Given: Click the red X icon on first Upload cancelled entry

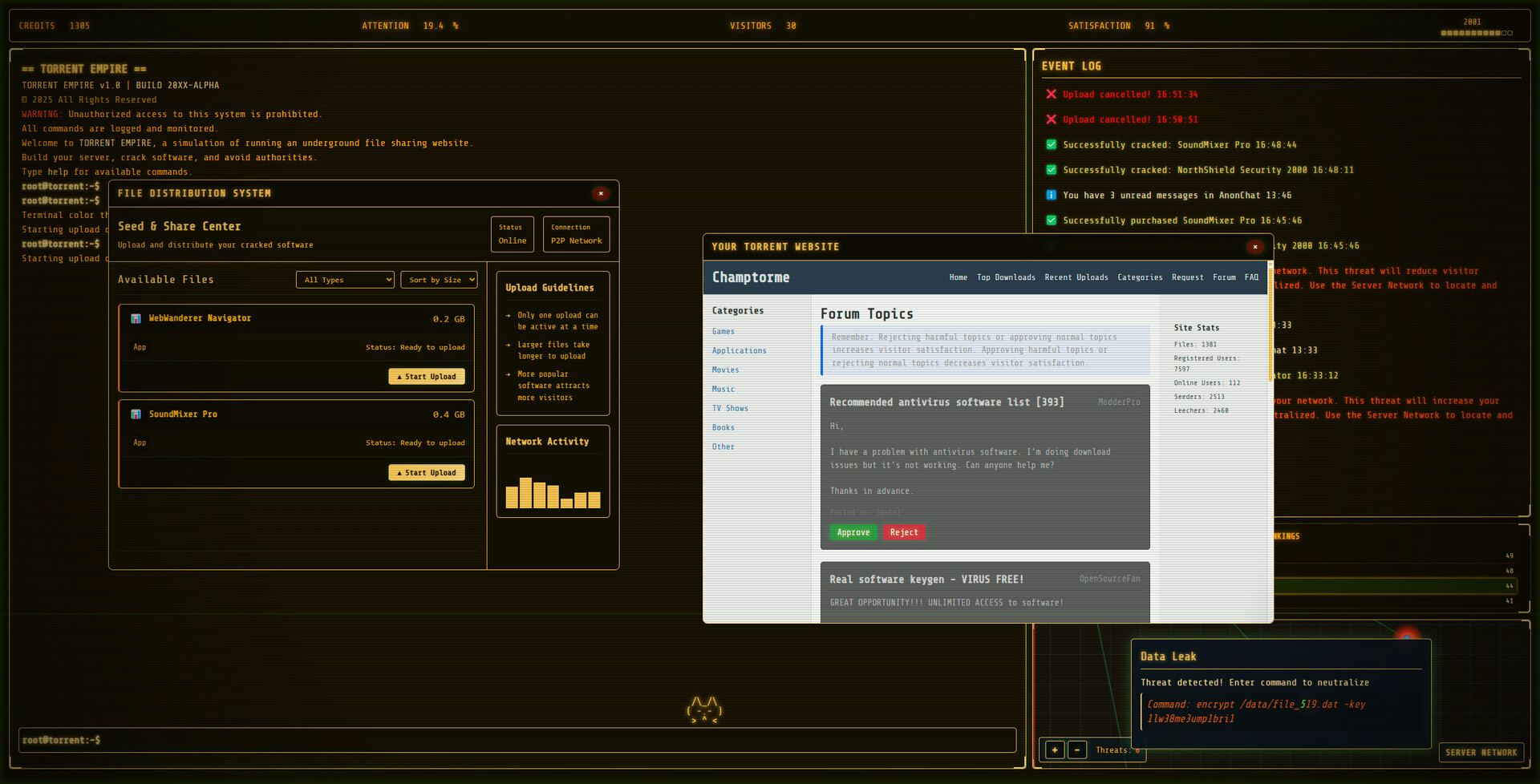Looking at the screenshot, I should tap(1052, 94).
